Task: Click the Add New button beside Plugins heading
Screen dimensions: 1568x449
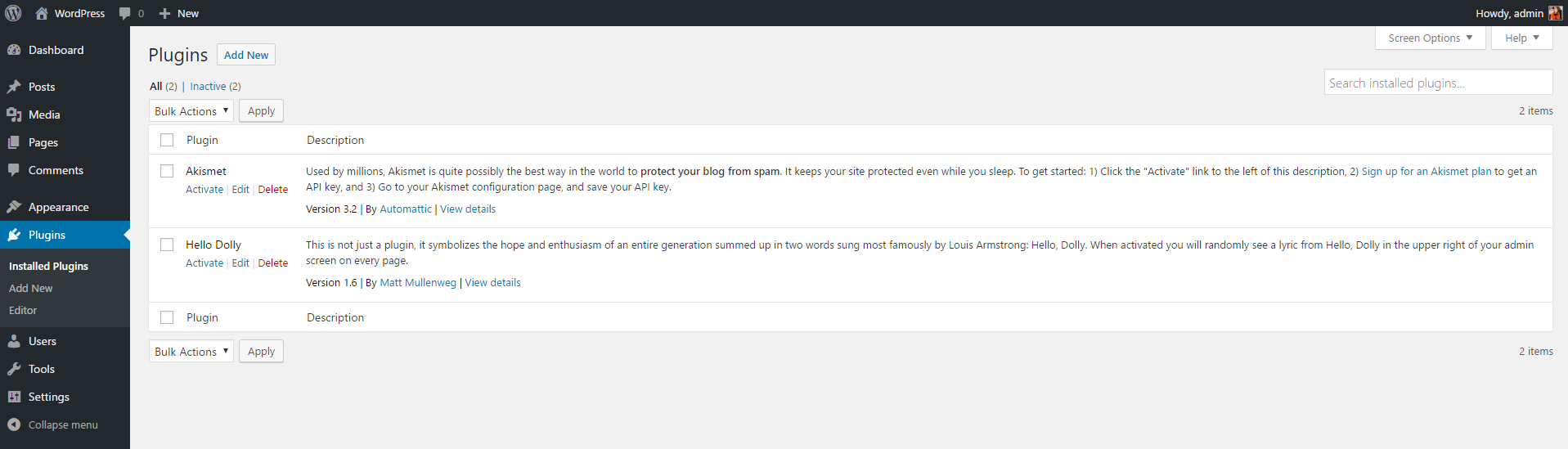Action: point(246,55)
